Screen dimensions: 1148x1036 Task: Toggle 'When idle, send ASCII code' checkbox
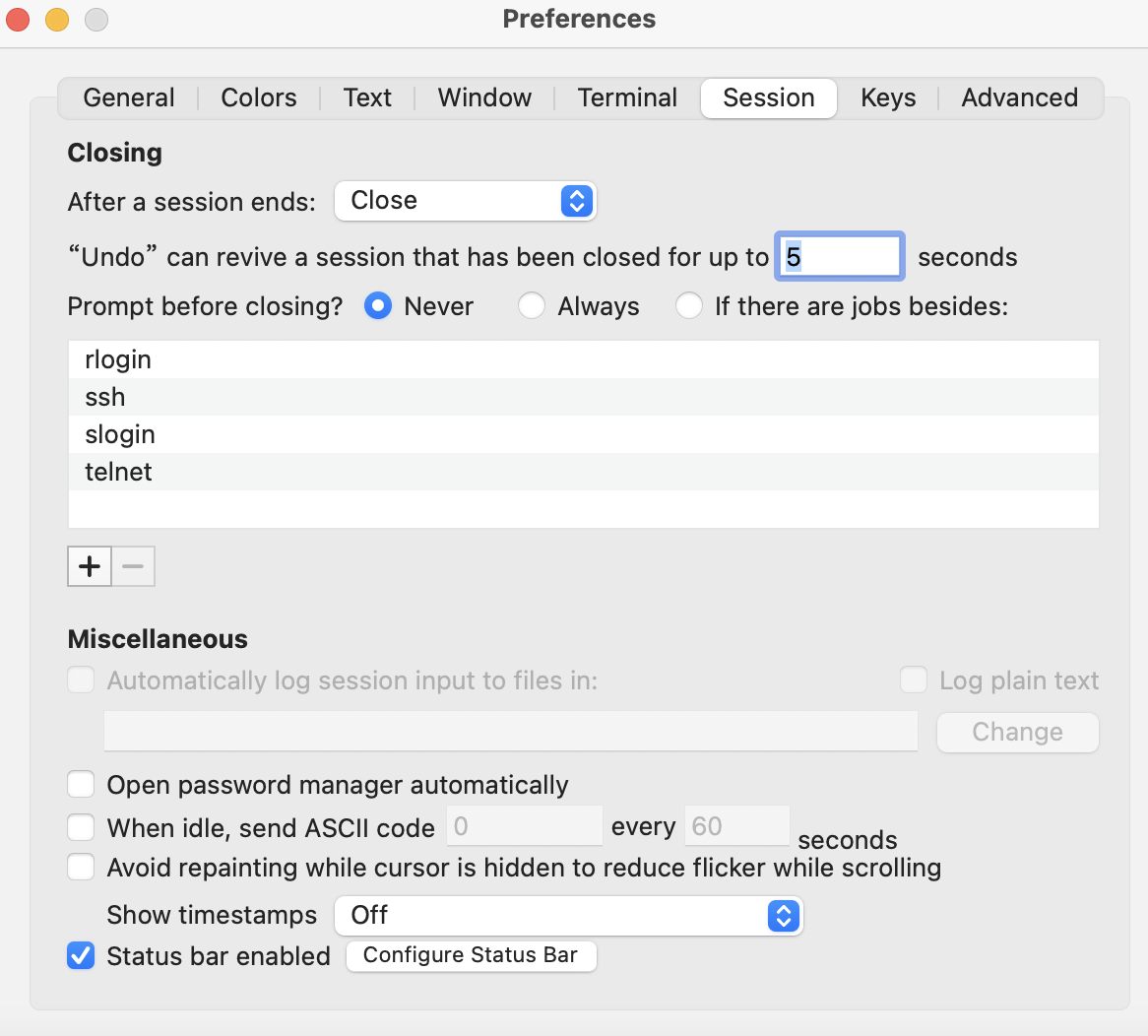(81, 827)
